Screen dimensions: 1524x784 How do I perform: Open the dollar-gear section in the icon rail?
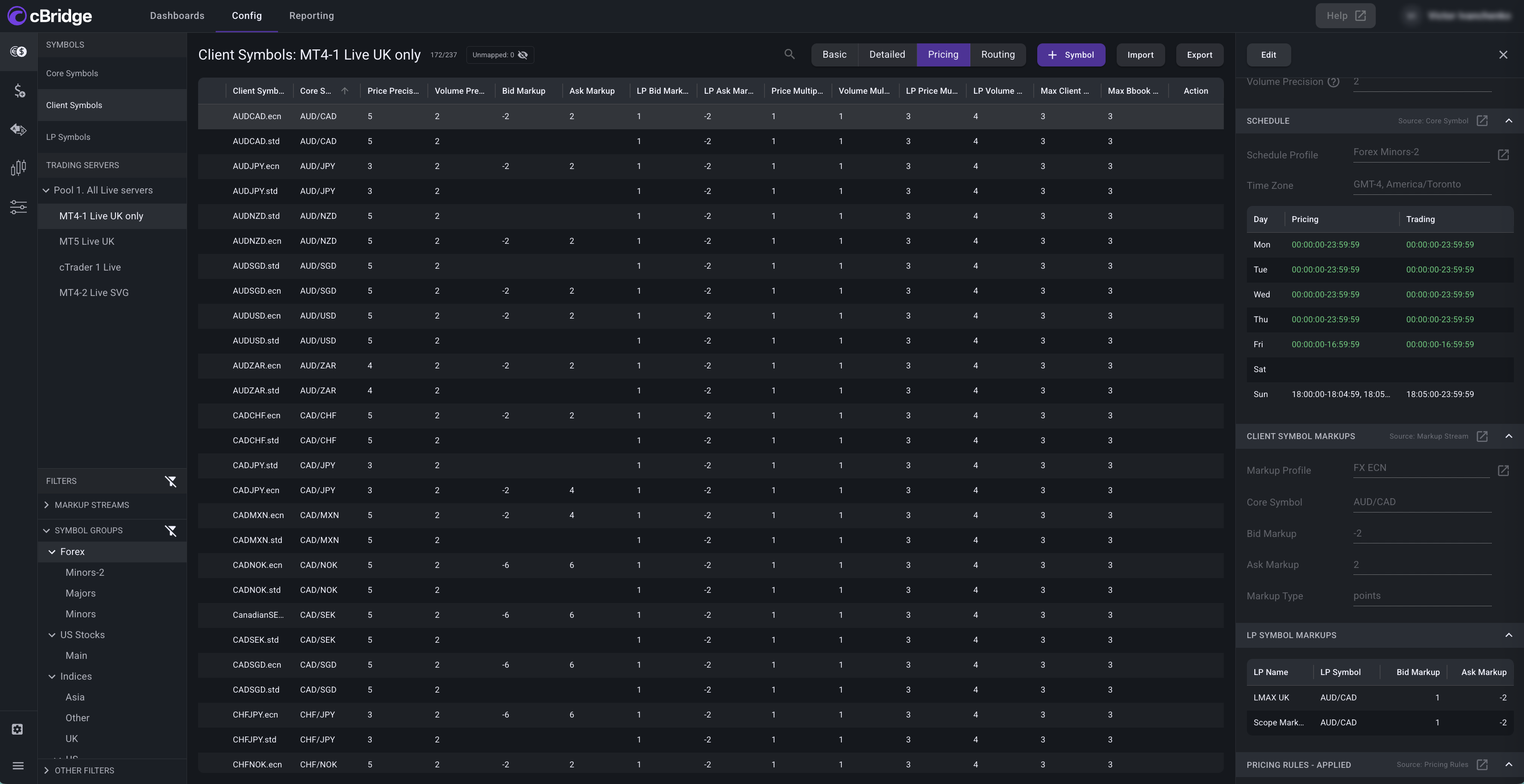(x=18, y=90)
